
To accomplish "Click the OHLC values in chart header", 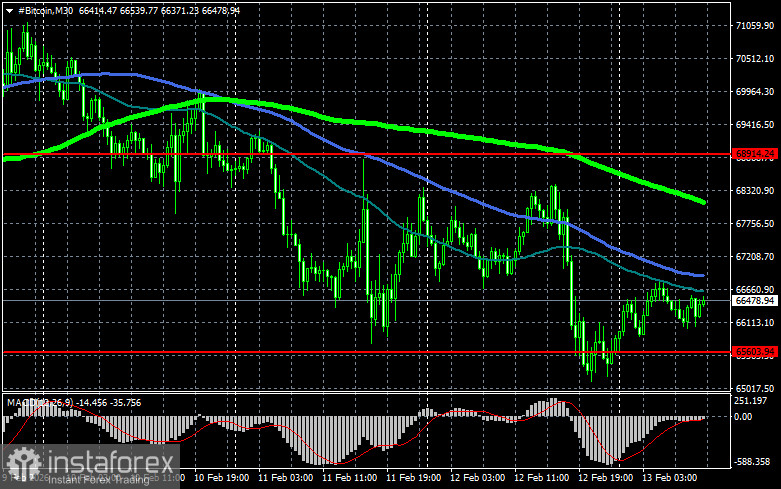I will [159, 10].
